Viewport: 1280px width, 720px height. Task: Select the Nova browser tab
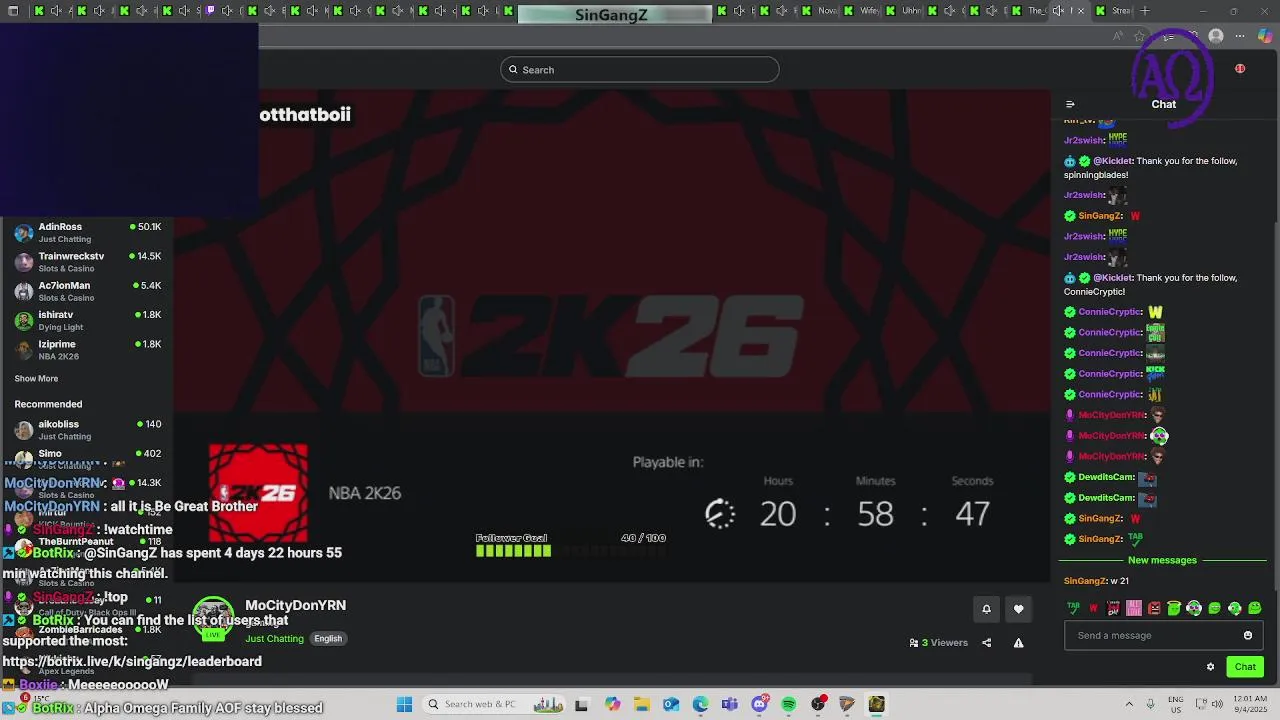pos(821,11)
